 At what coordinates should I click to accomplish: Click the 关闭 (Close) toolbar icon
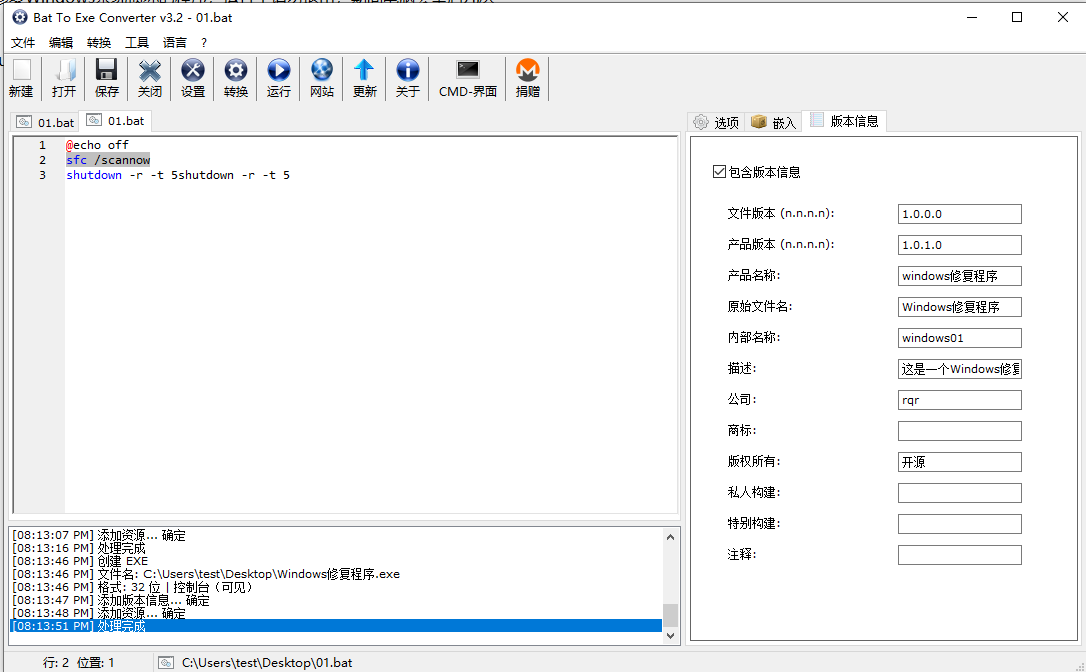point(150,78)
